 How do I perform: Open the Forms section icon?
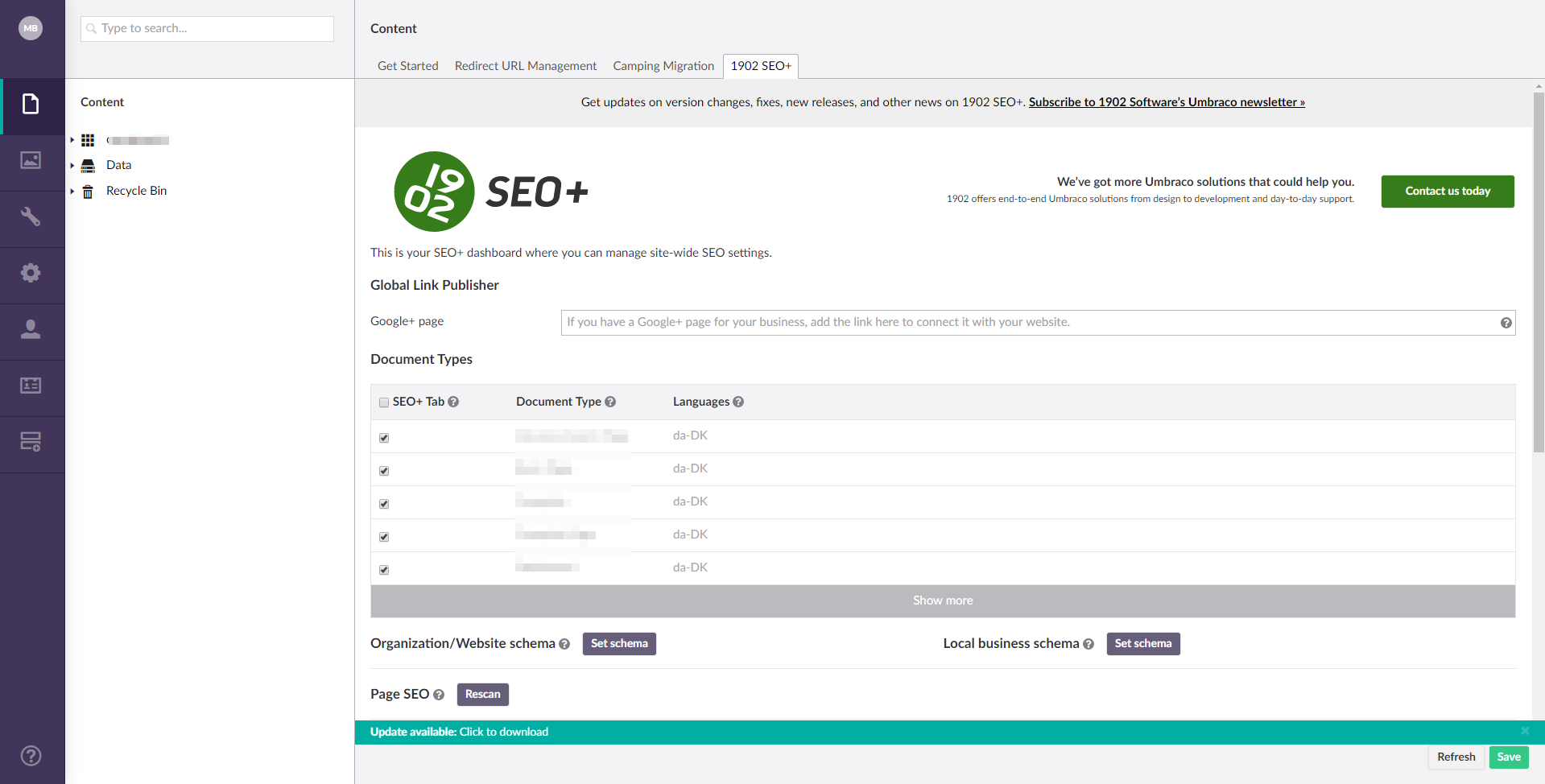(31, 442)
